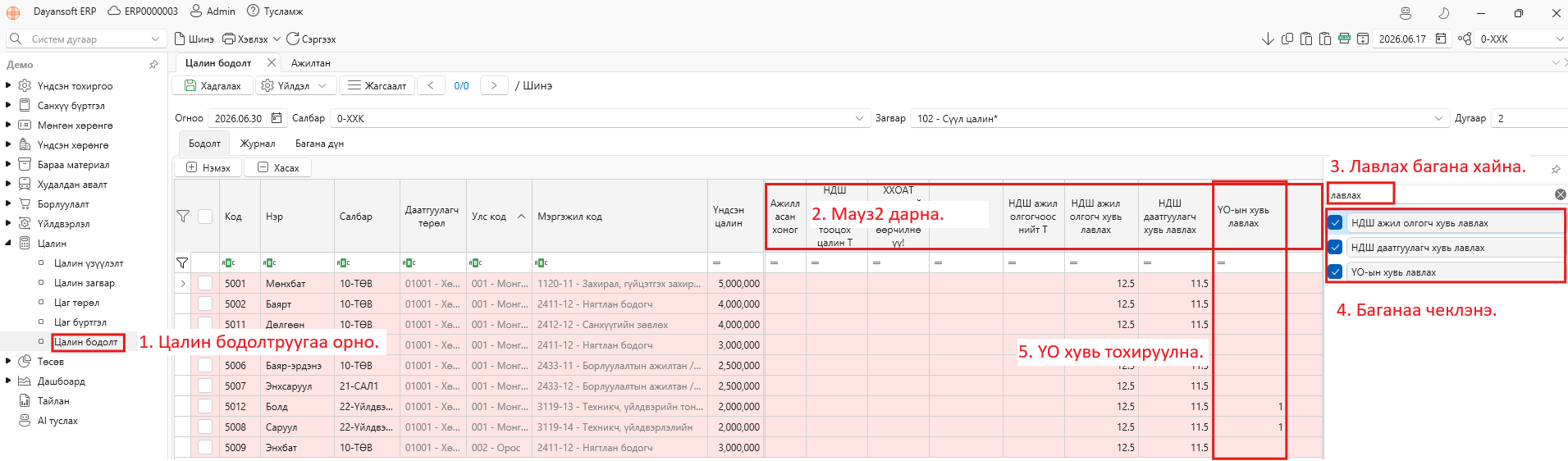Click the Код column filter operator icon

coord(228,262)
